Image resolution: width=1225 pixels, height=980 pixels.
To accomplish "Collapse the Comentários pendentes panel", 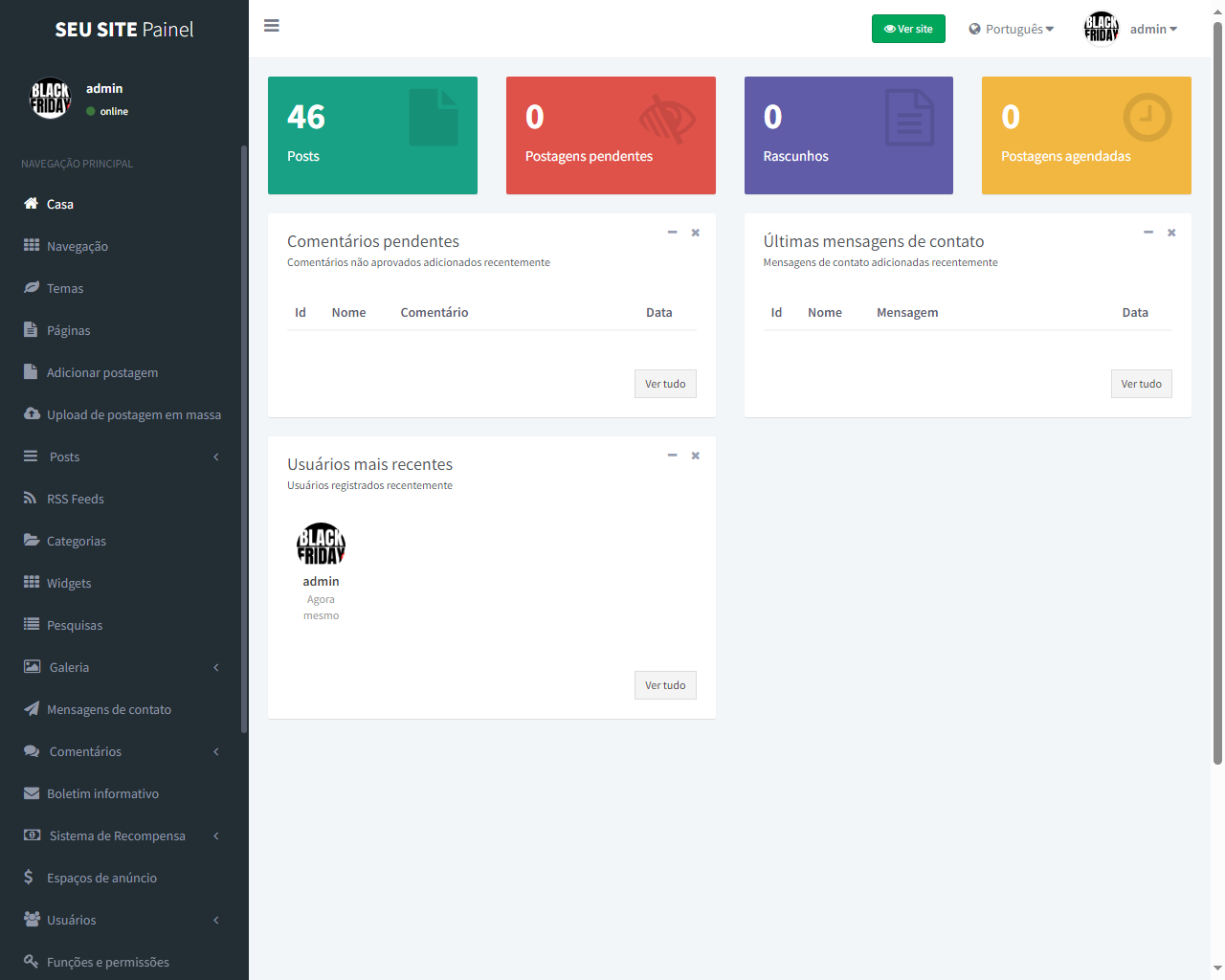I will click(672, 233).
